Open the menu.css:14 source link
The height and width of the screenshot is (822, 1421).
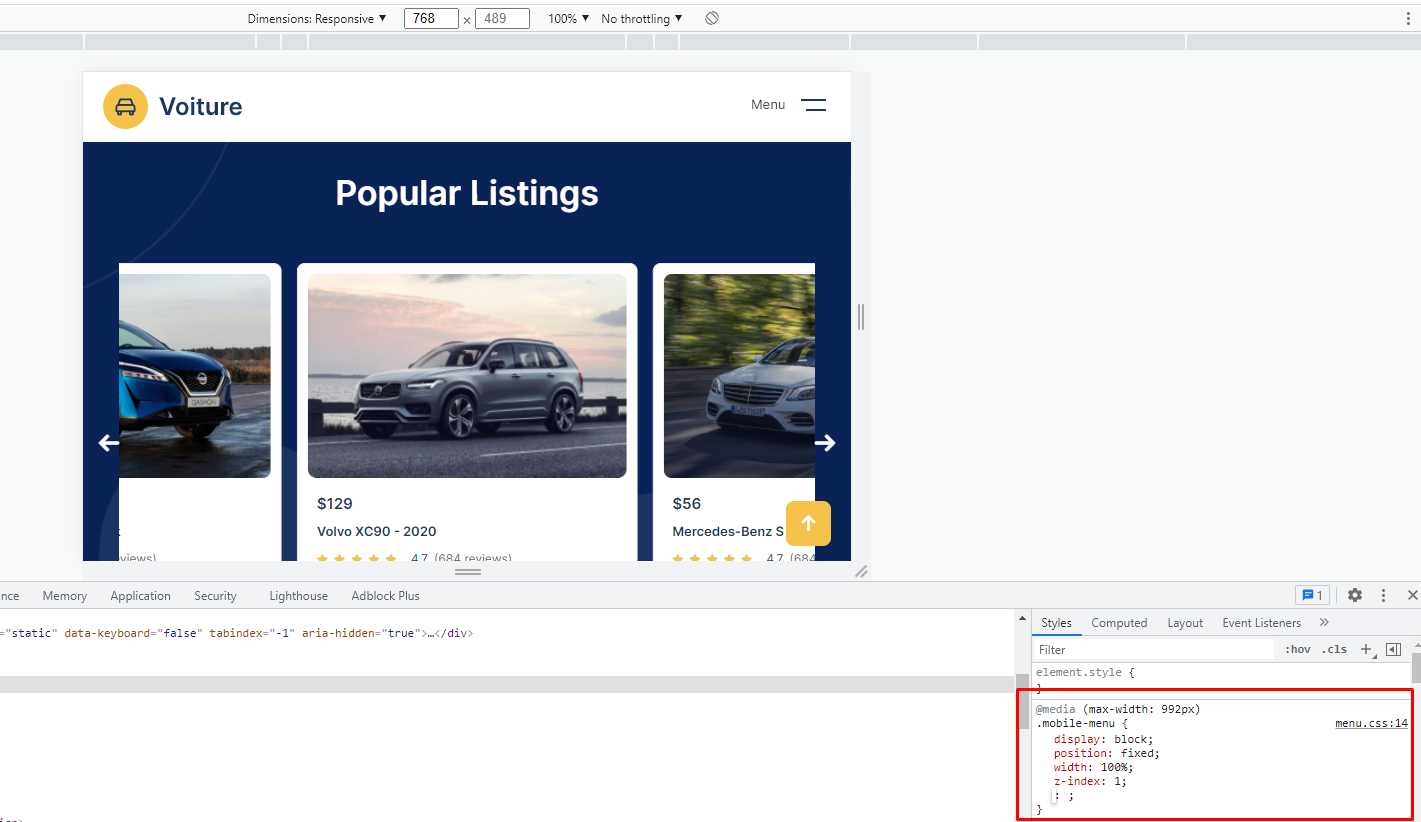coord(1371,724)
